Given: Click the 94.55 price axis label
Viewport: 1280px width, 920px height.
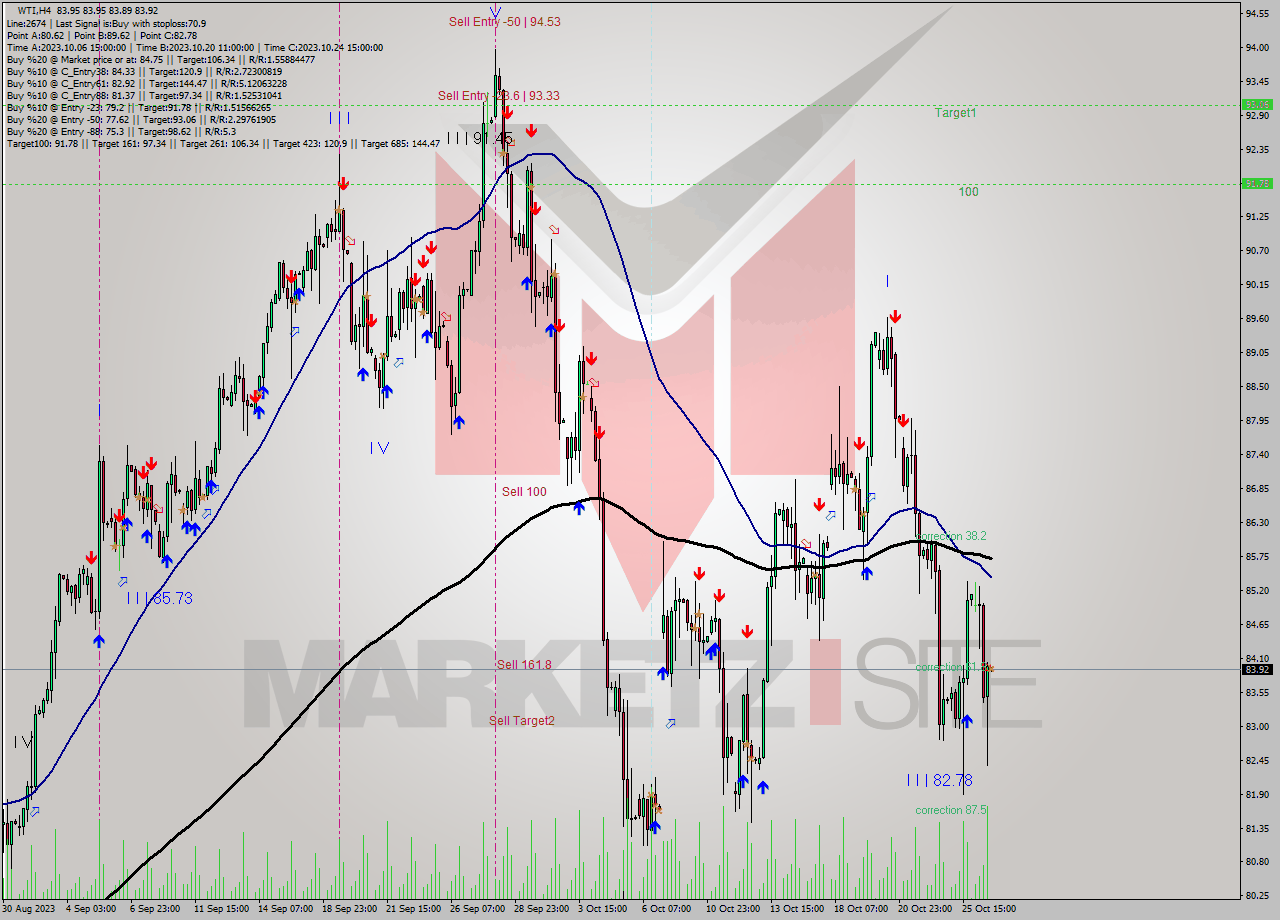Looking at the screenshot, I should point(1256,13).
